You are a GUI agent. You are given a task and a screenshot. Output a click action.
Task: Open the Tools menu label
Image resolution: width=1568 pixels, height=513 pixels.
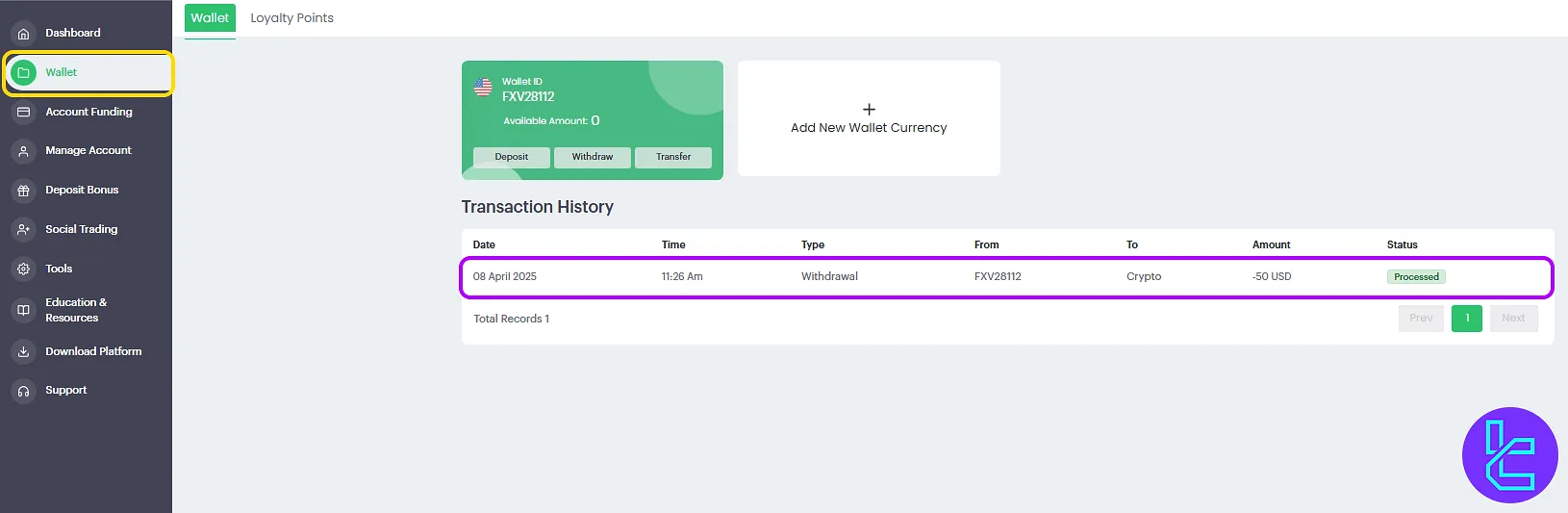point(59,269)
